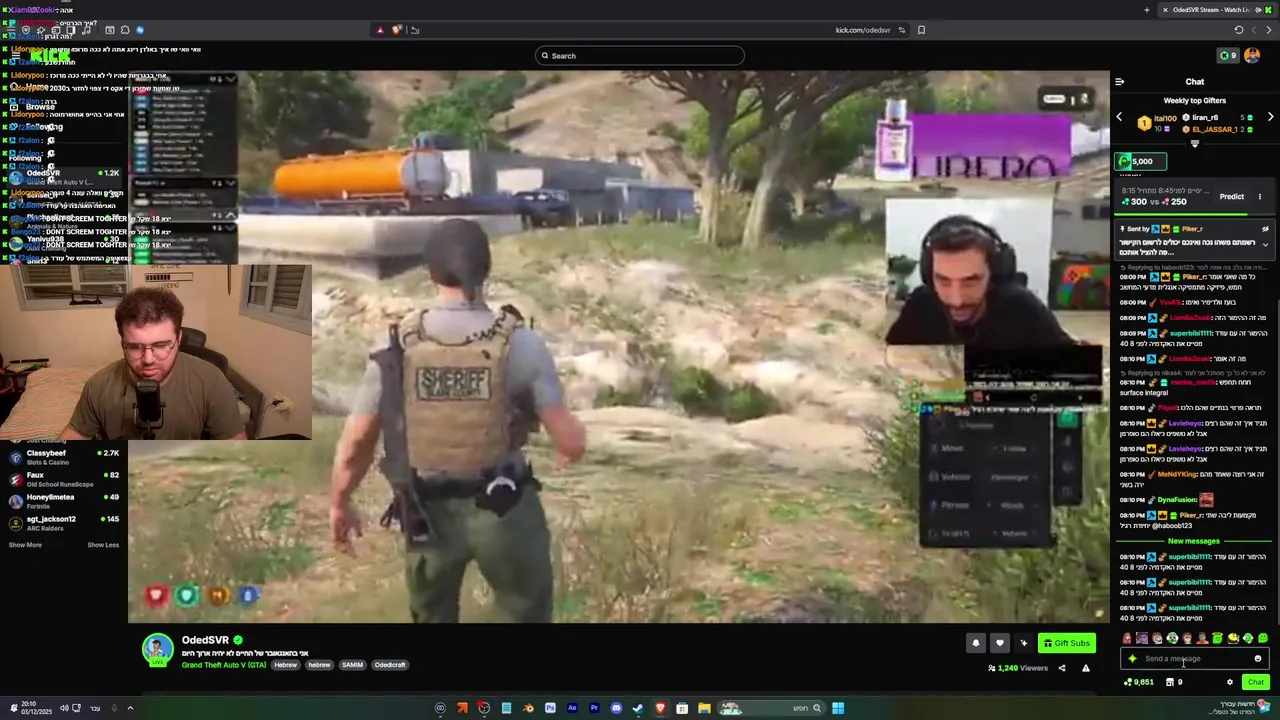Viewport: 1280px width, 720px height.
Task: Open the Honeylimetea recommended channel
Action: point(62,501)
